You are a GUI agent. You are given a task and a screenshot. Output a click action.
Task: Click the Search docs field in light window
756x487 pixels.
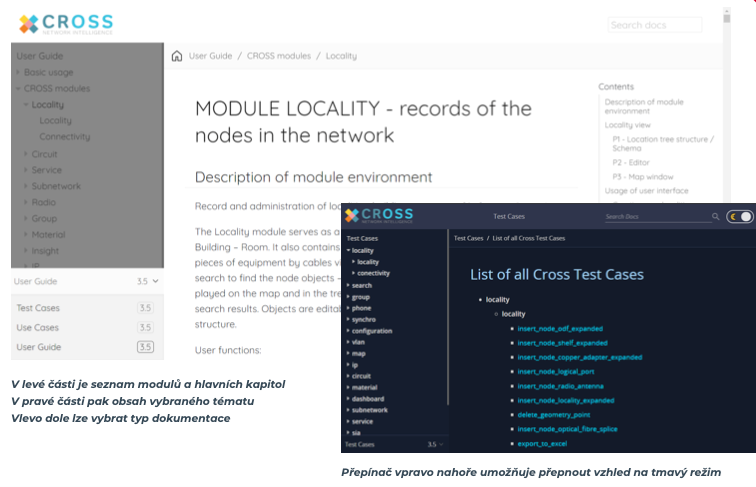655,25
